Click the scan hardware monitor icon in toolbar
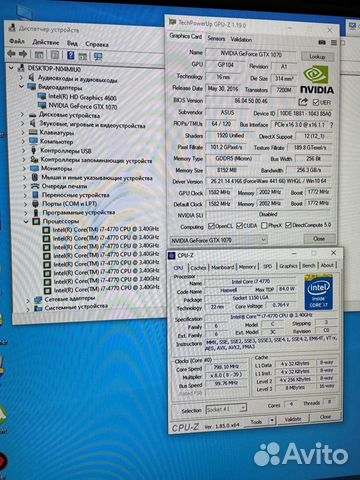 click(98, 56)
